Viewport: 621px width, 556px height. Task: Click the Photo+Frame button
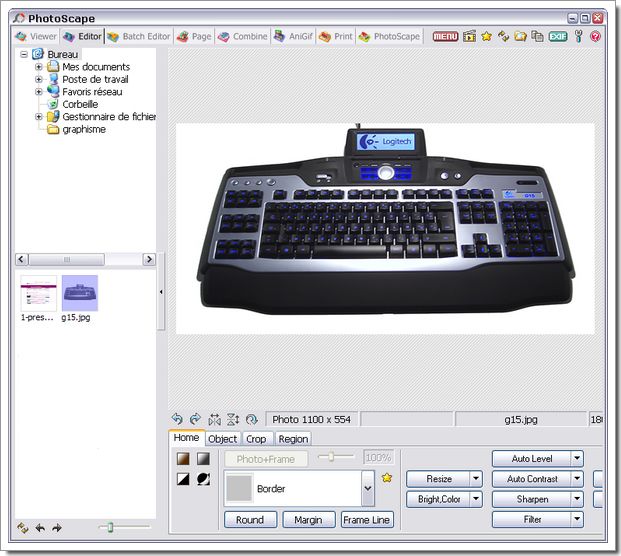pyautogui.click(x=266, y=459)
